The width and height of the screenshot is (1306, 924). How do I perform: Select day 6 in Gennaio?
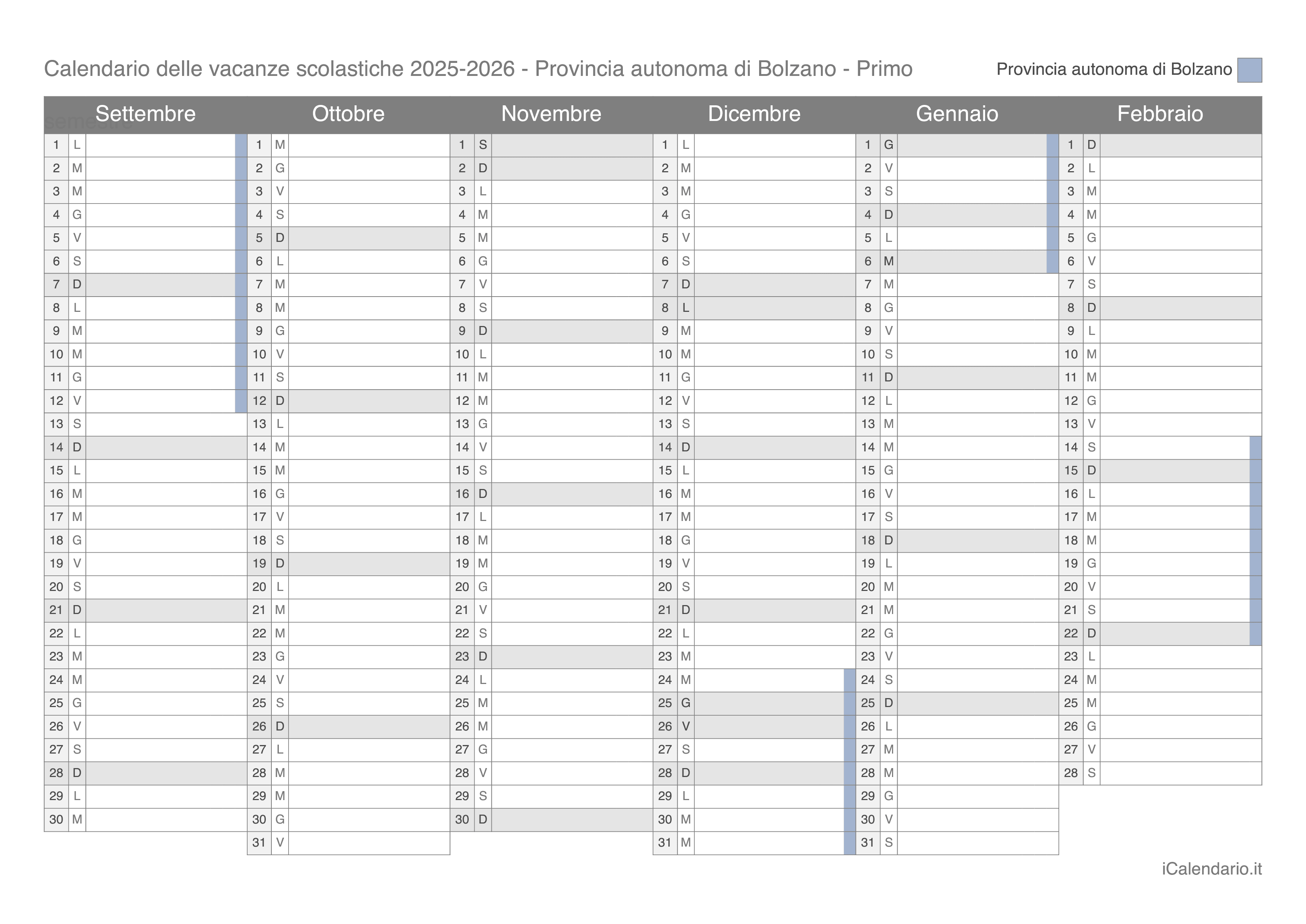[869, 262]
